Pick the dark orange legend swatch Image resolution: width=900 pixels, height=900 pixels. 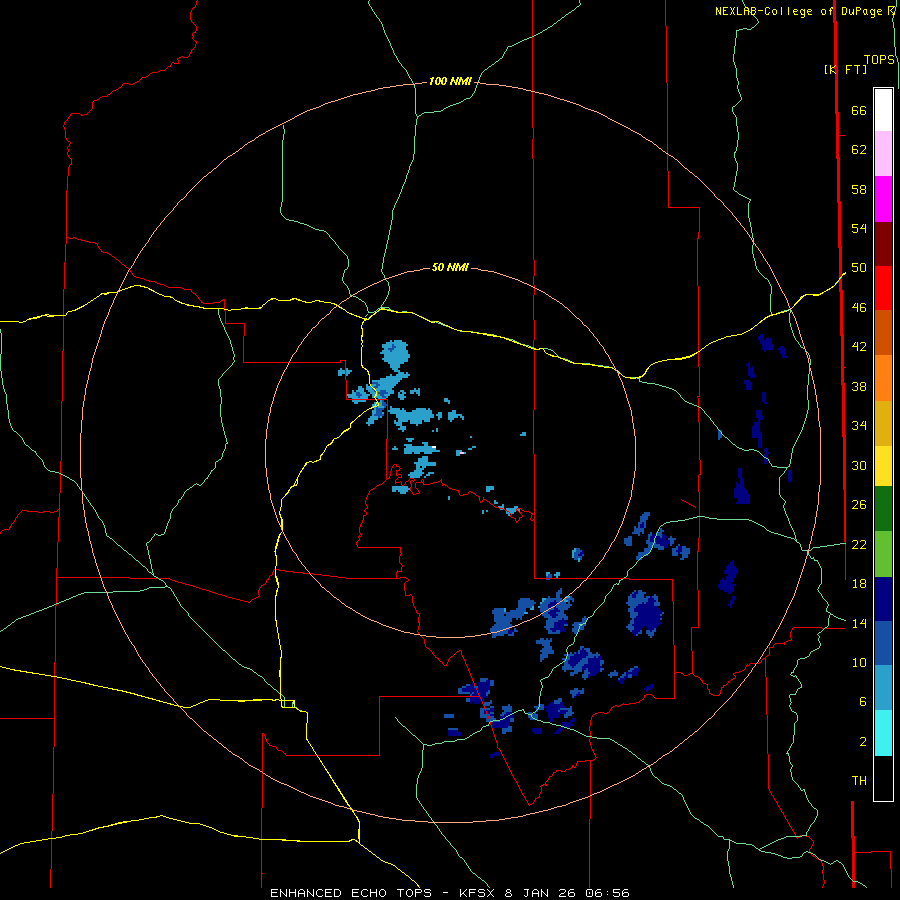883,332
